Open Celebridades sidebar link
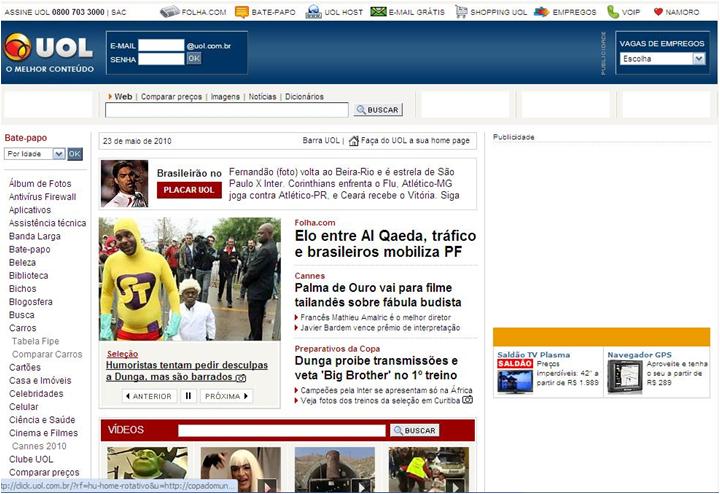This screenshot has height=494, width=720. click(x=36, y=394)
